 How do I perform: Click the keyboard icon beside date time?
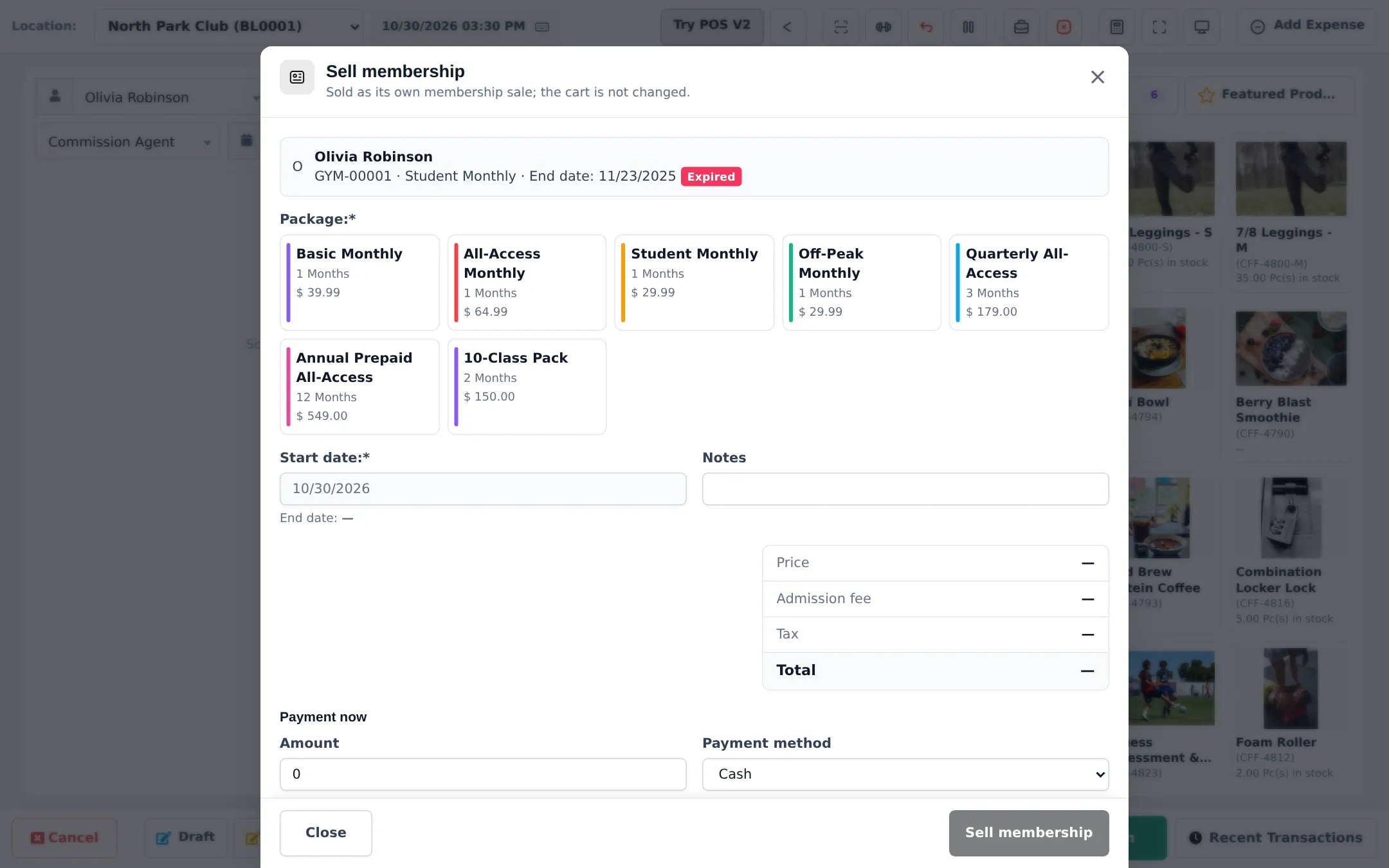(542, 26)
